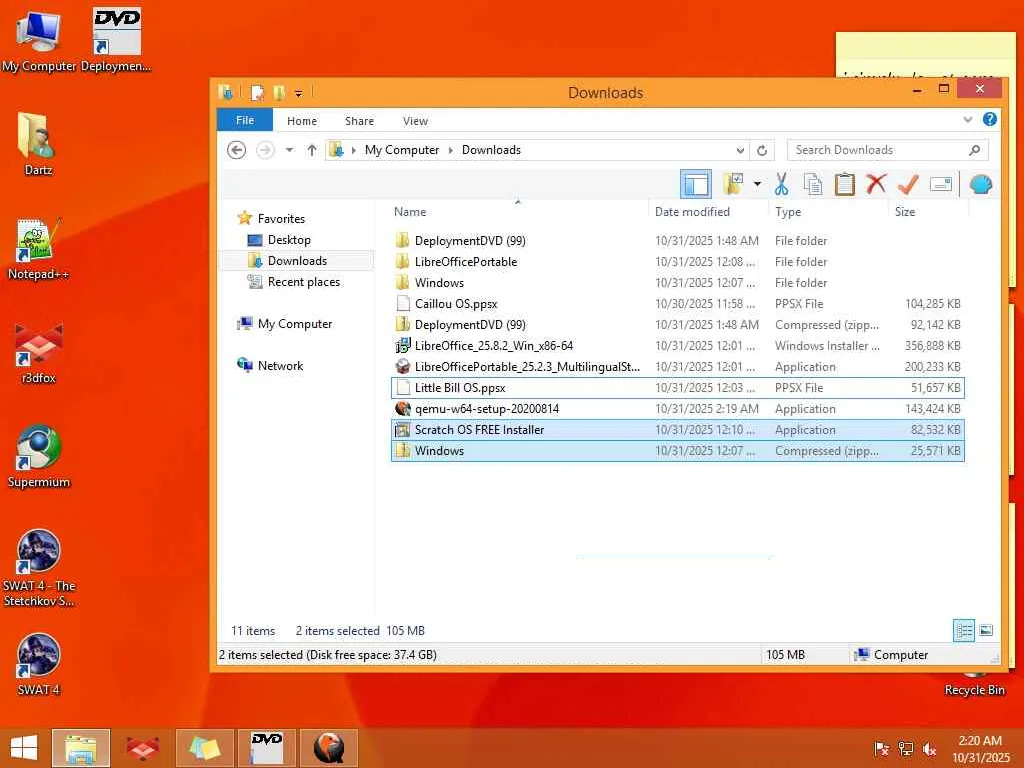The height and width of the screenshot is (768, 1024).
Task: Select the LibreOfficePortable_25.2.3 application file
Action: click(x=677, y=366)
